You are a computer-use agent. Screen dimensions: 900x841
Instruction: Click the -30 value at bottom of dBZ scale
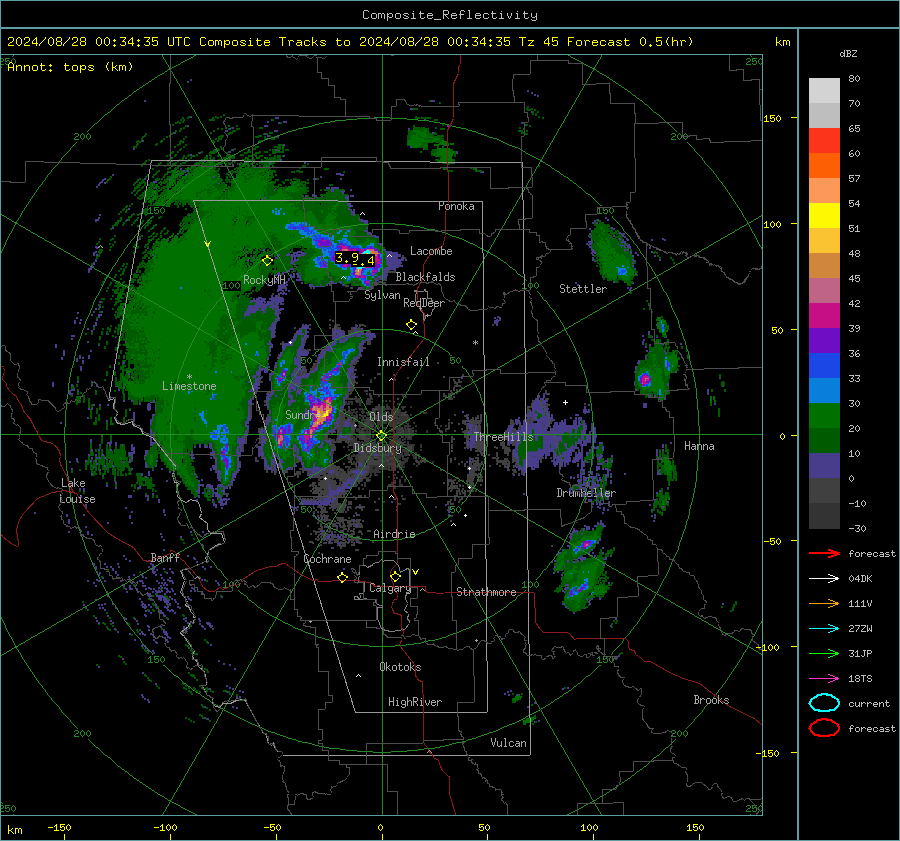[x=857, y=528]
